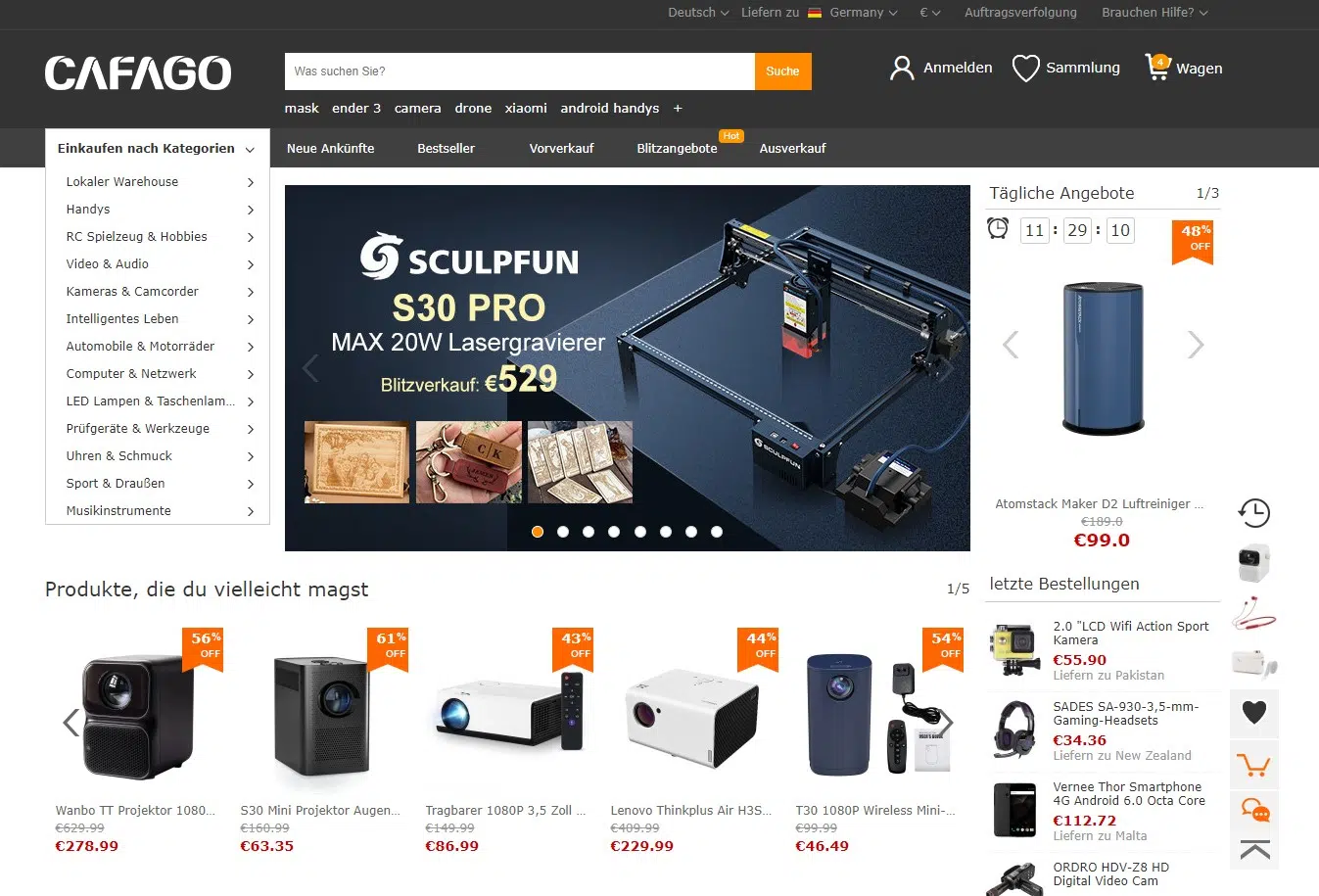Open live chat bubble icon in sidebar
The image size is (1319, 896).
click(x=1254, y=811)
